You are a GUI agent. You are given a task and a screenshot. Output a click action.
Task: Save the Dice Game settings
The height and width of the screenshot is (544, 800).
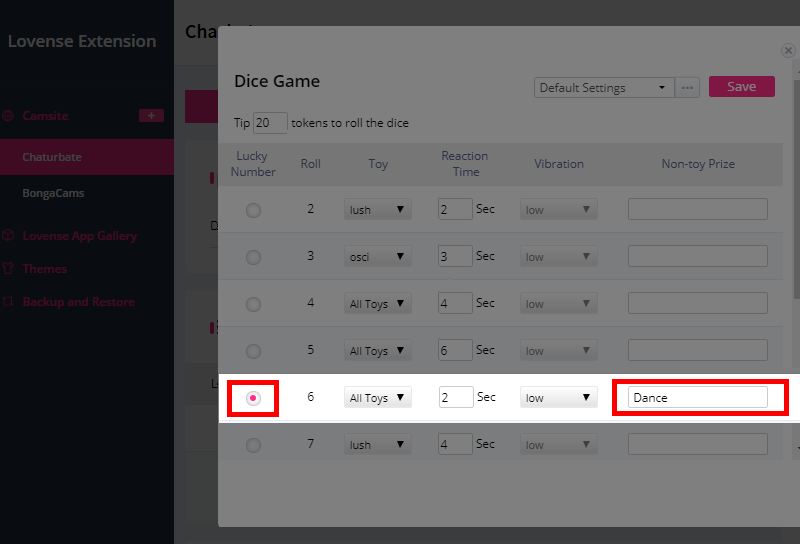741,87
